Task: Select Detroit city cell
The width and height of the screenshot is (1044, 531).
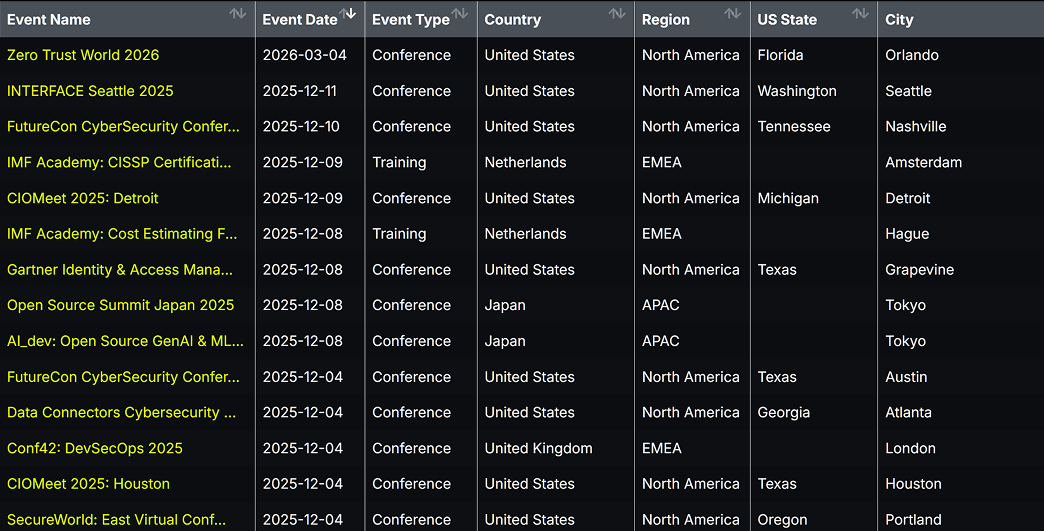Action: pyautogui.click(x=908, y=198)
